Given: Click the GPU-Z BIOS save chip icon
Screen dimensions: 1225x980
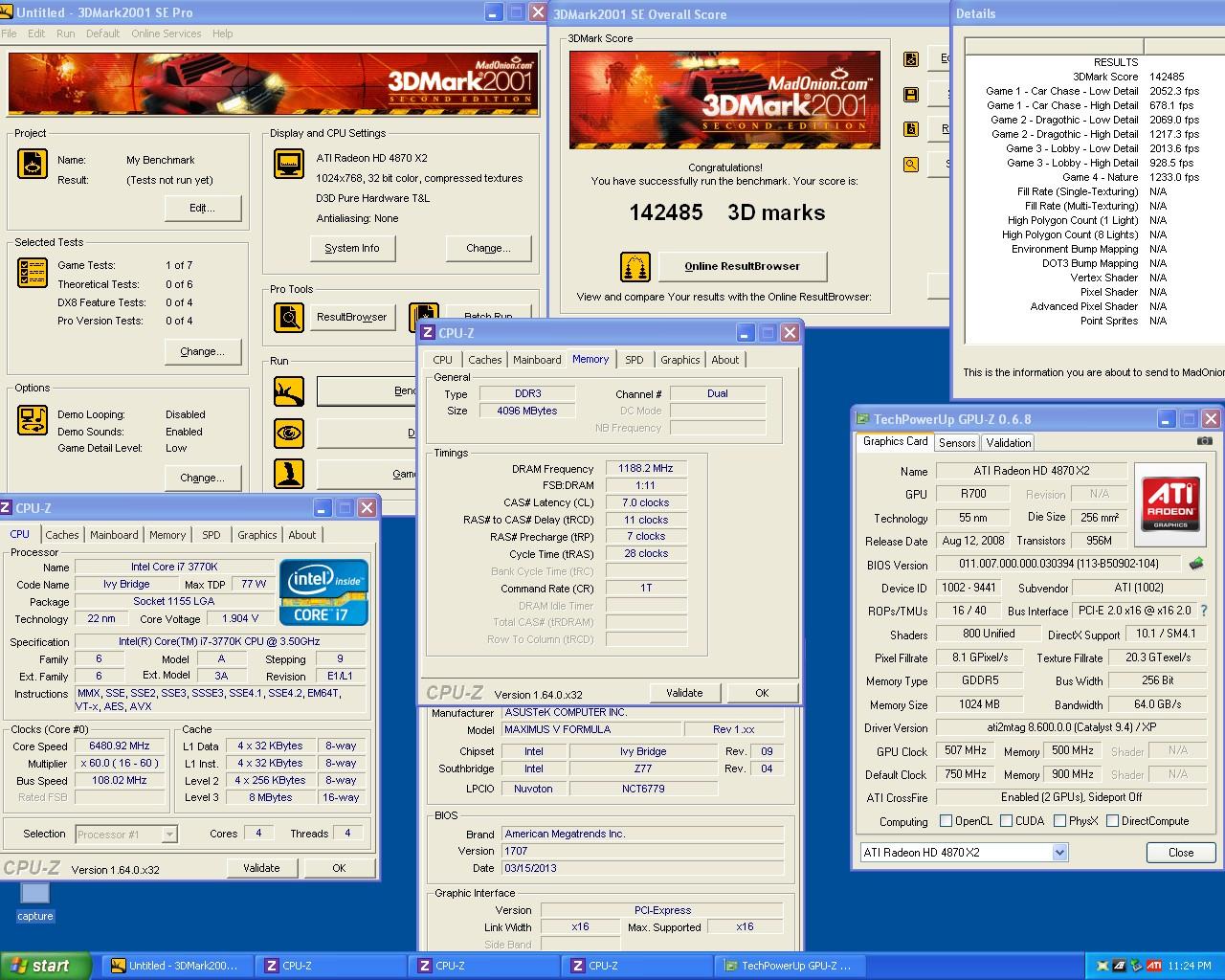Looking at the screenshot, I should pyautogui.click(x=1195, y=564).
